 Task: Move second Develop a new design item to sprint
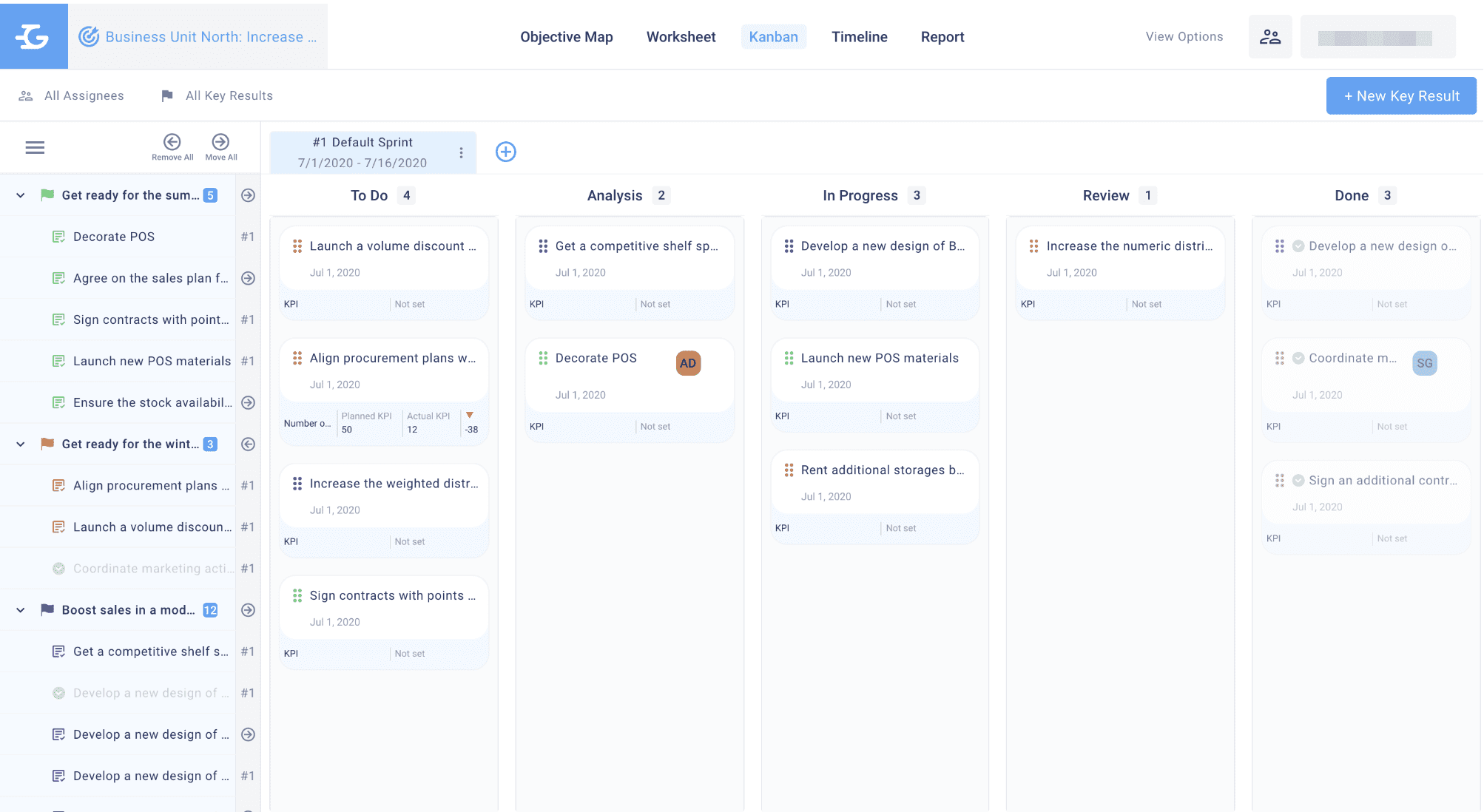[x=249, y=734]
